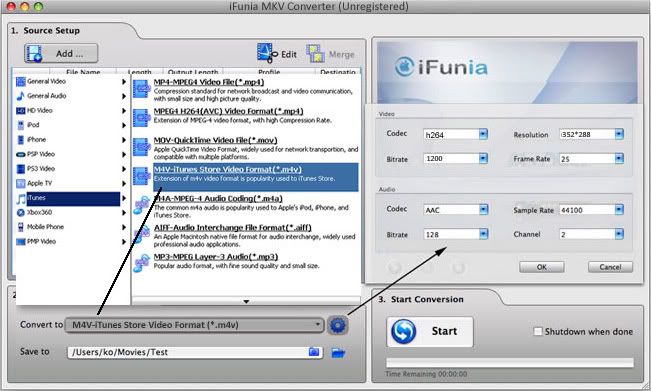
Task: Select PS3 Video menu category
Action: 71,169
